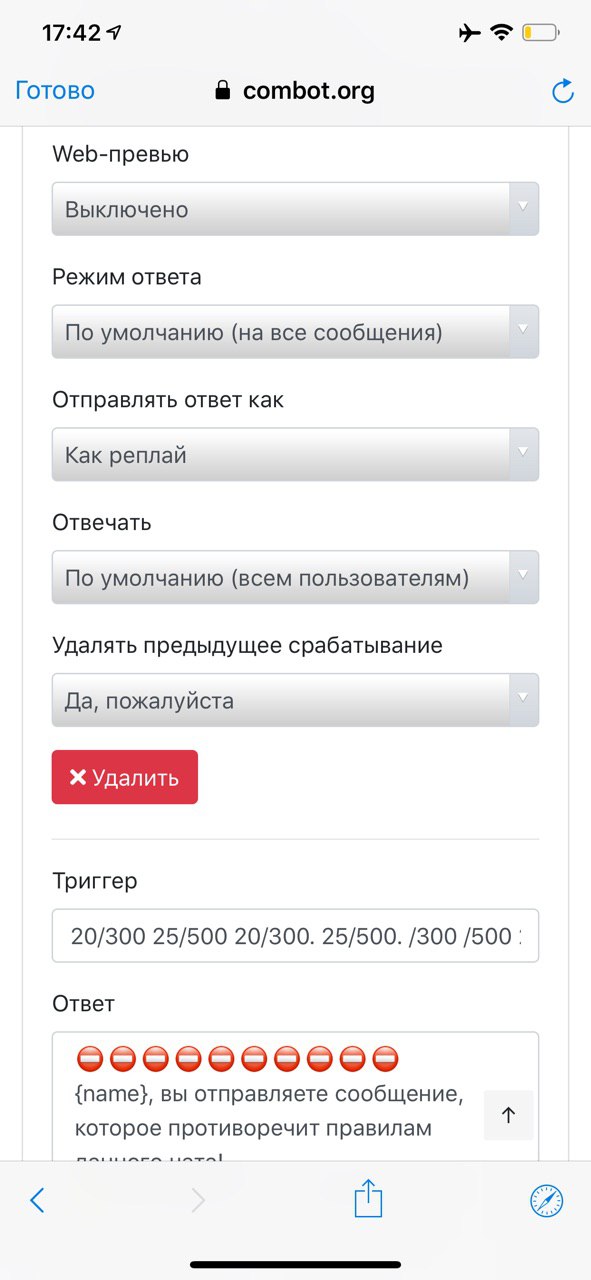Tap the scroll-to-top arrow button
This screenshot has height=1280, width=591.
508,1115
